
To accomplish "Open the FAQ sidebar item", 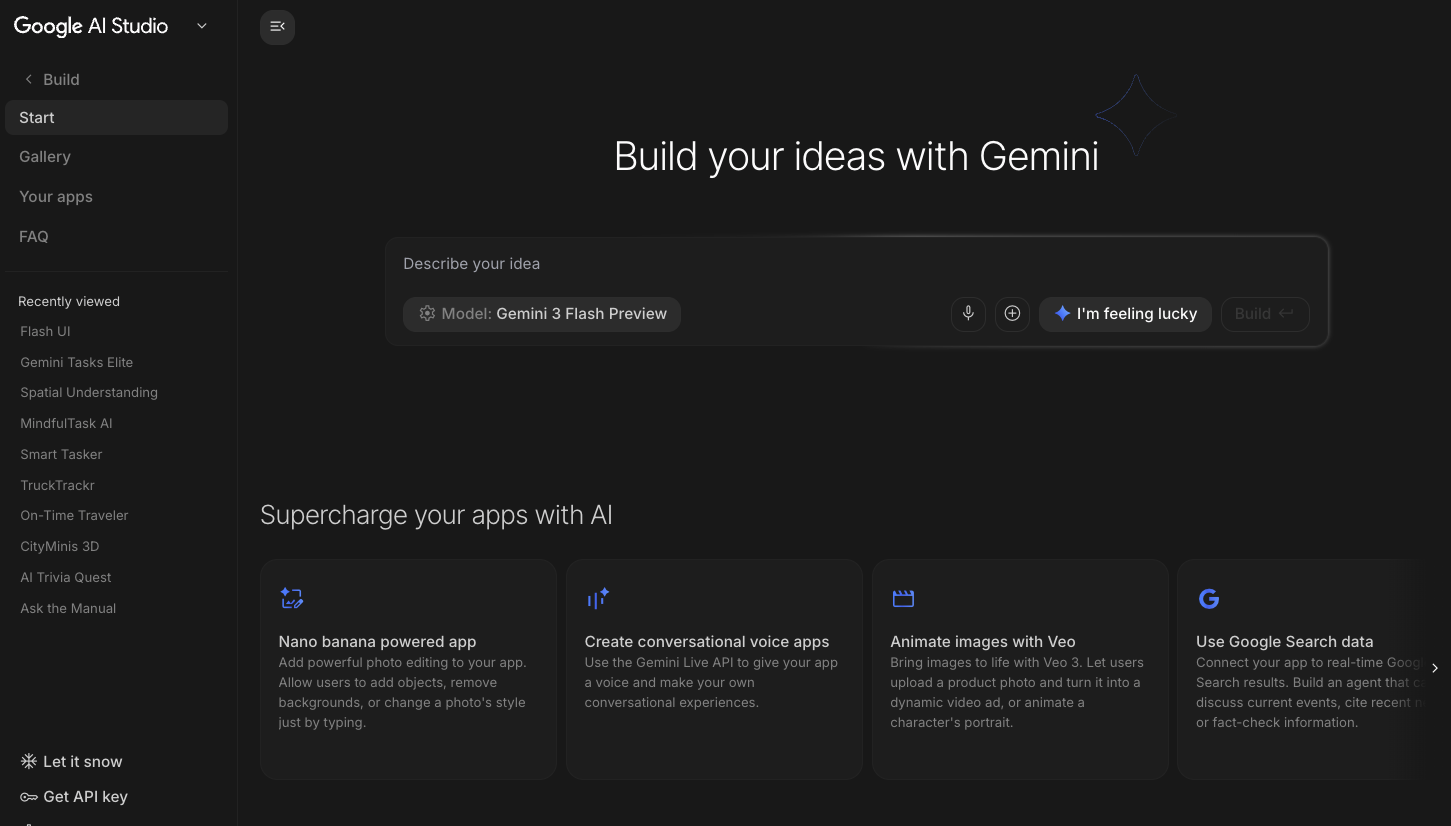I will pyautogui.click(x=34, y=237).
